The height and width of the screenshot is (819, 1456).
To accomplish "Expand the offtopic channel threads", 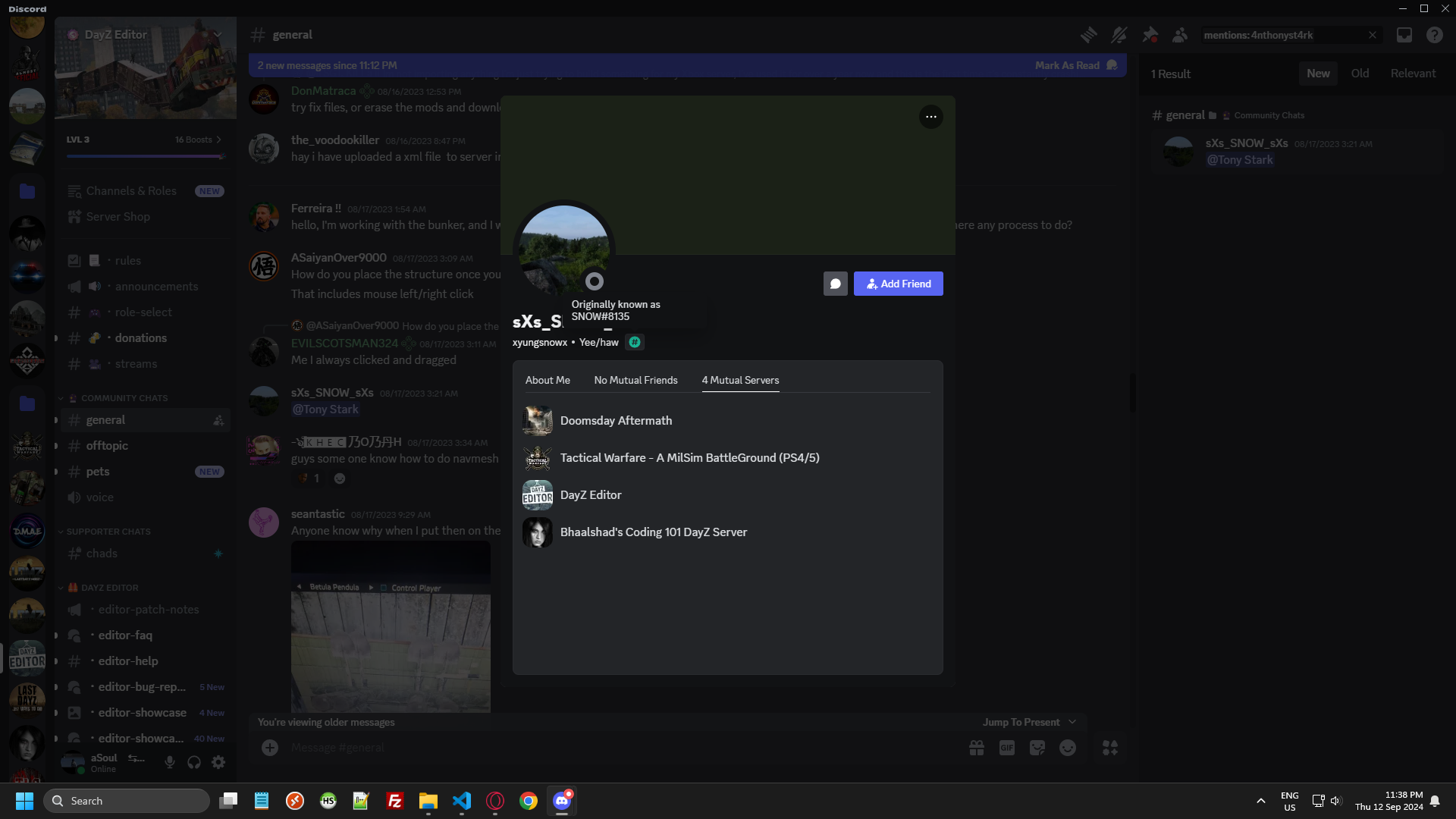I will [55, 446].
